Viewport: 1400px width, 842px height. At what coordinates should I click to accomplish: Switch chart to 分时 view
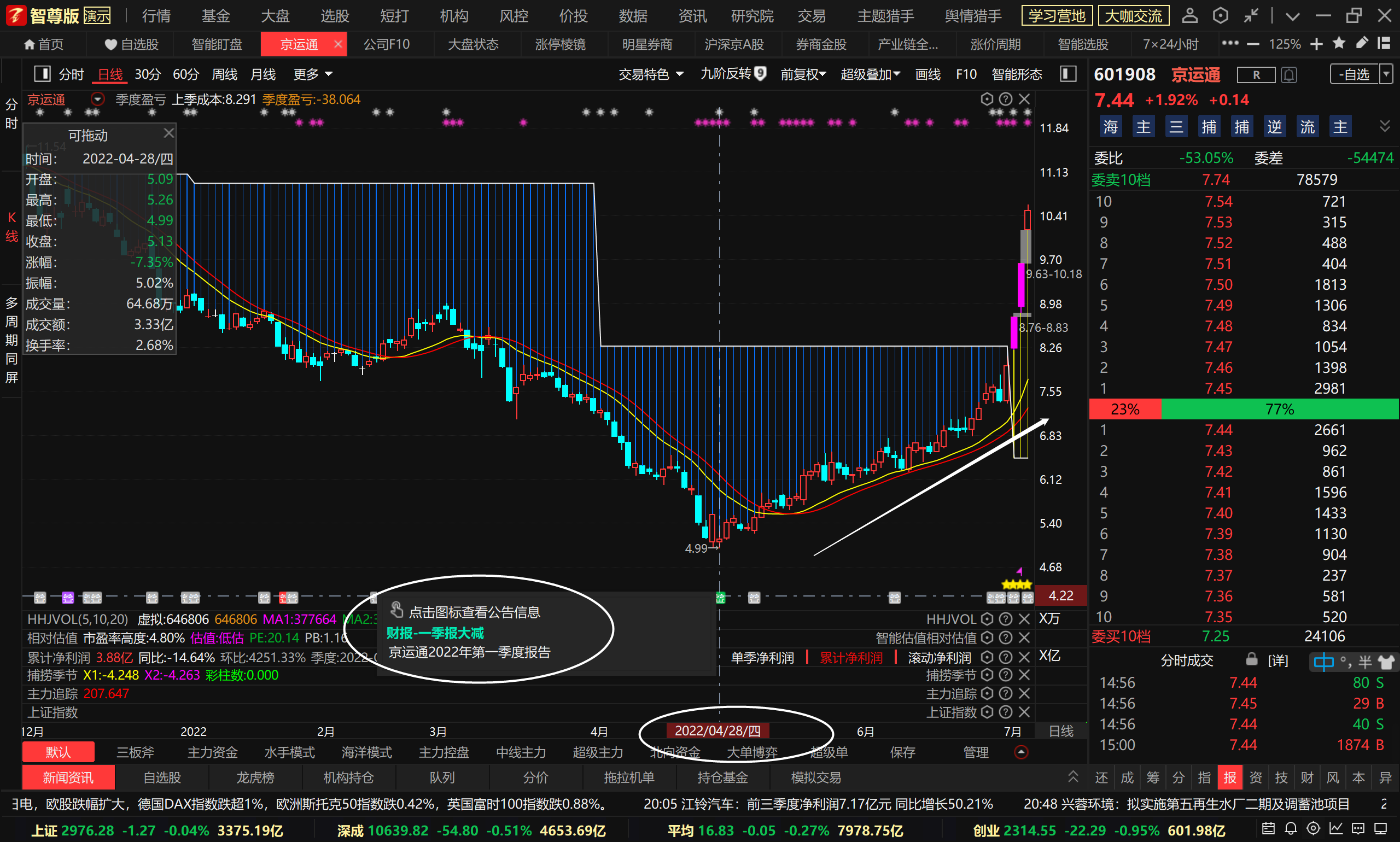coord(71,74)
